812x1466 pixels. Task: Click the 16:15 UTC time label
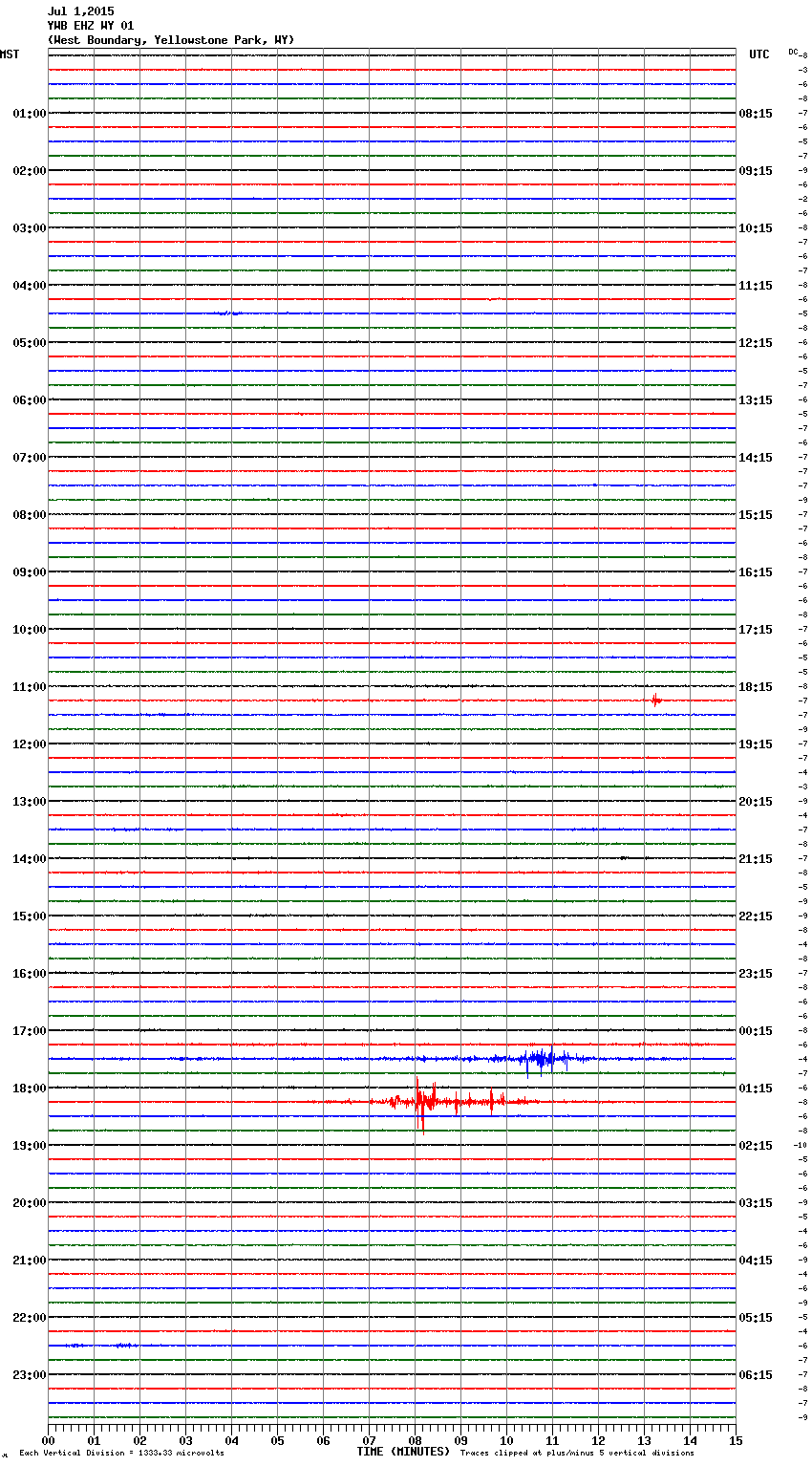tap(756, 572)
